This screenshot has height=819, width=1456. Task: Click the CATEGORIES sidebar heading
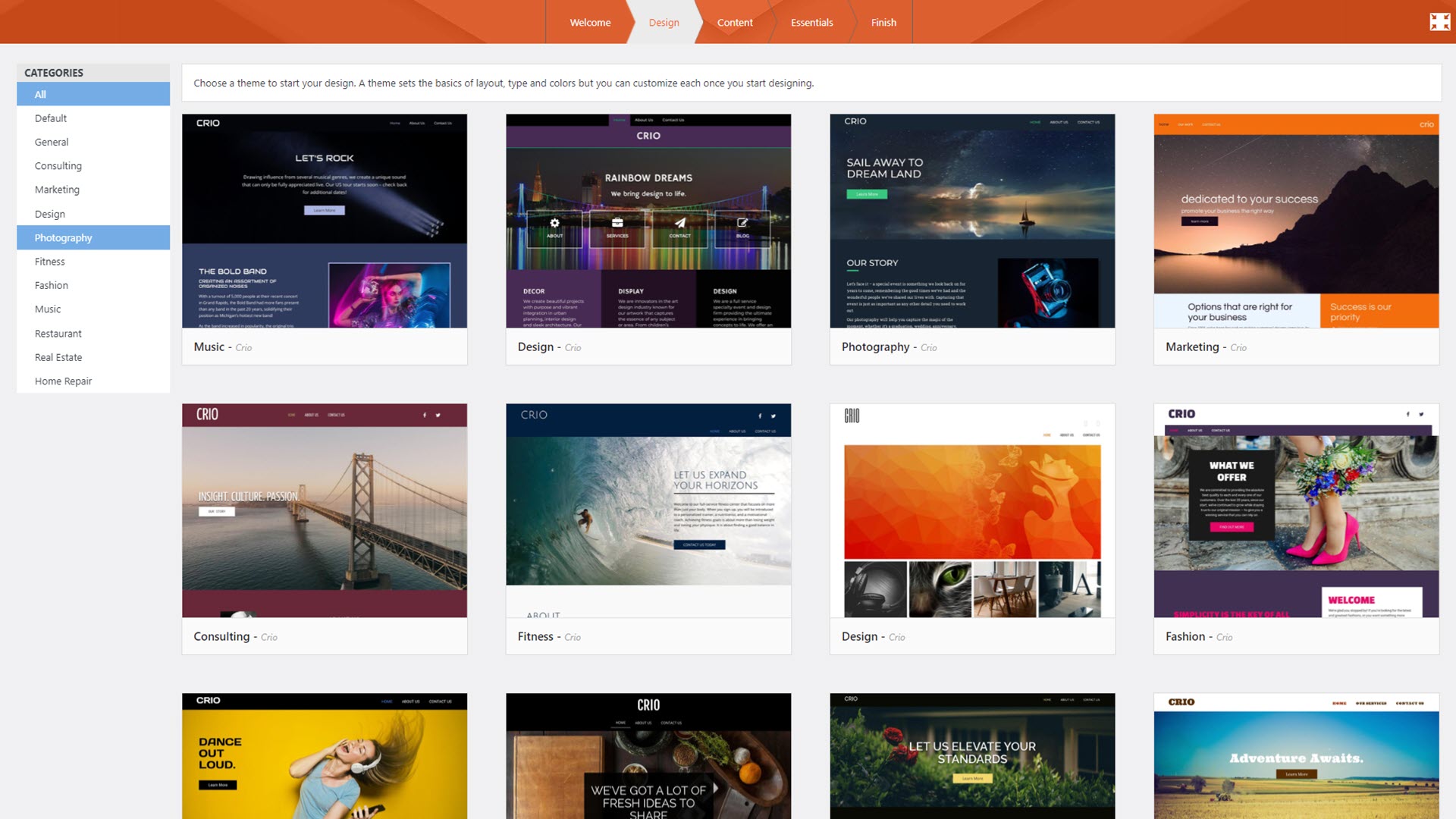coord(54,73)
